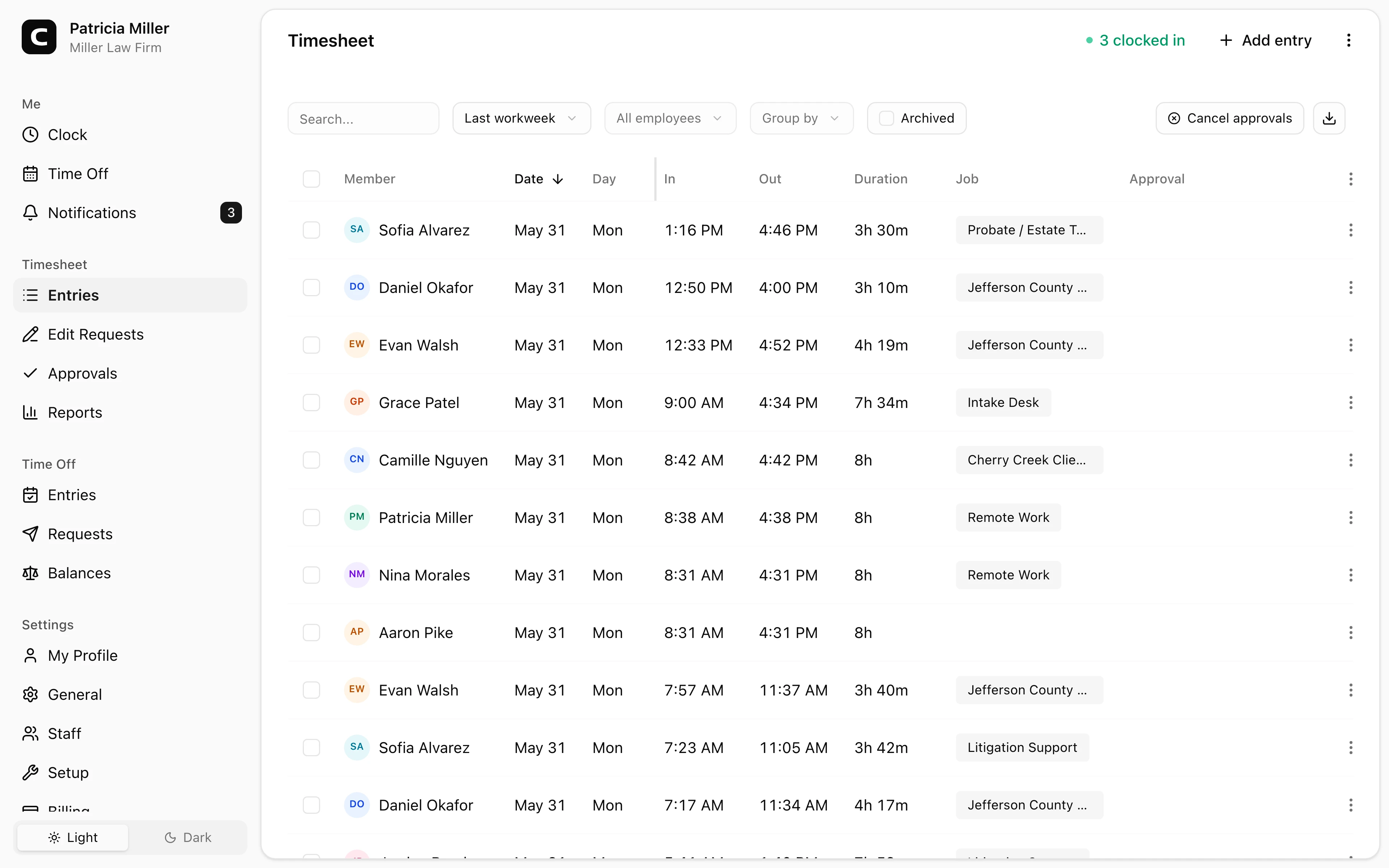Select the Daniel Okafor 12:50 PM entry checkbox
This screenshot has height=868, width=1389.
pyautogui.click(x=311, y=288)
